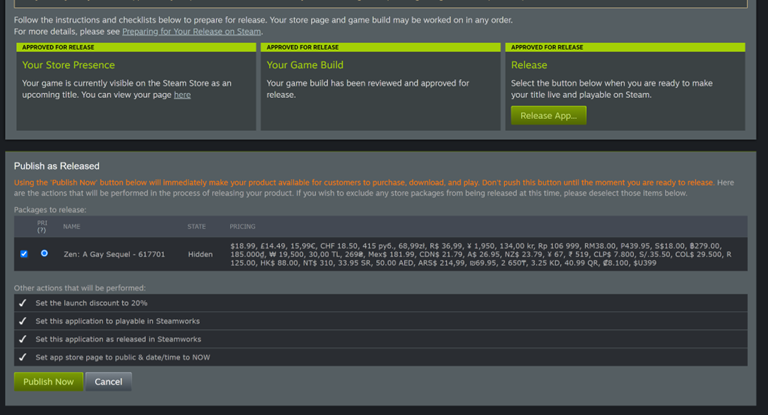Click the pricing list starting with $18.99

481,254
